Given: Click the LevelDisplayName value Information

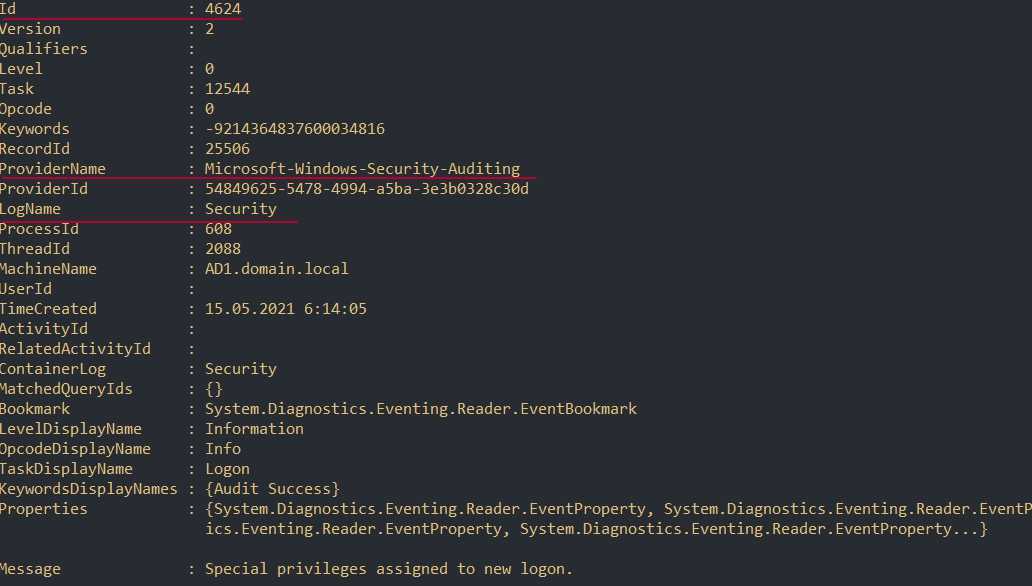Looking at the screenshot, I should pos(254,429).
